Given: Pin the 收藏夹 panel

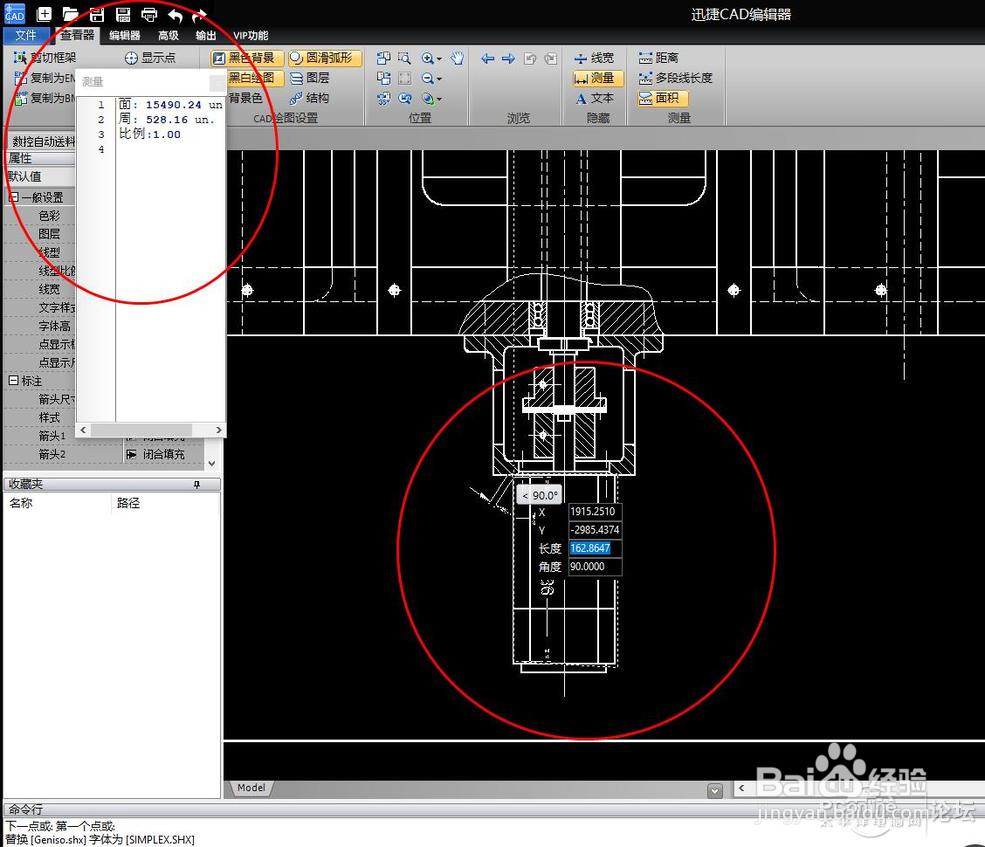Looking at the screenshot, I should [x=197, y=484].
